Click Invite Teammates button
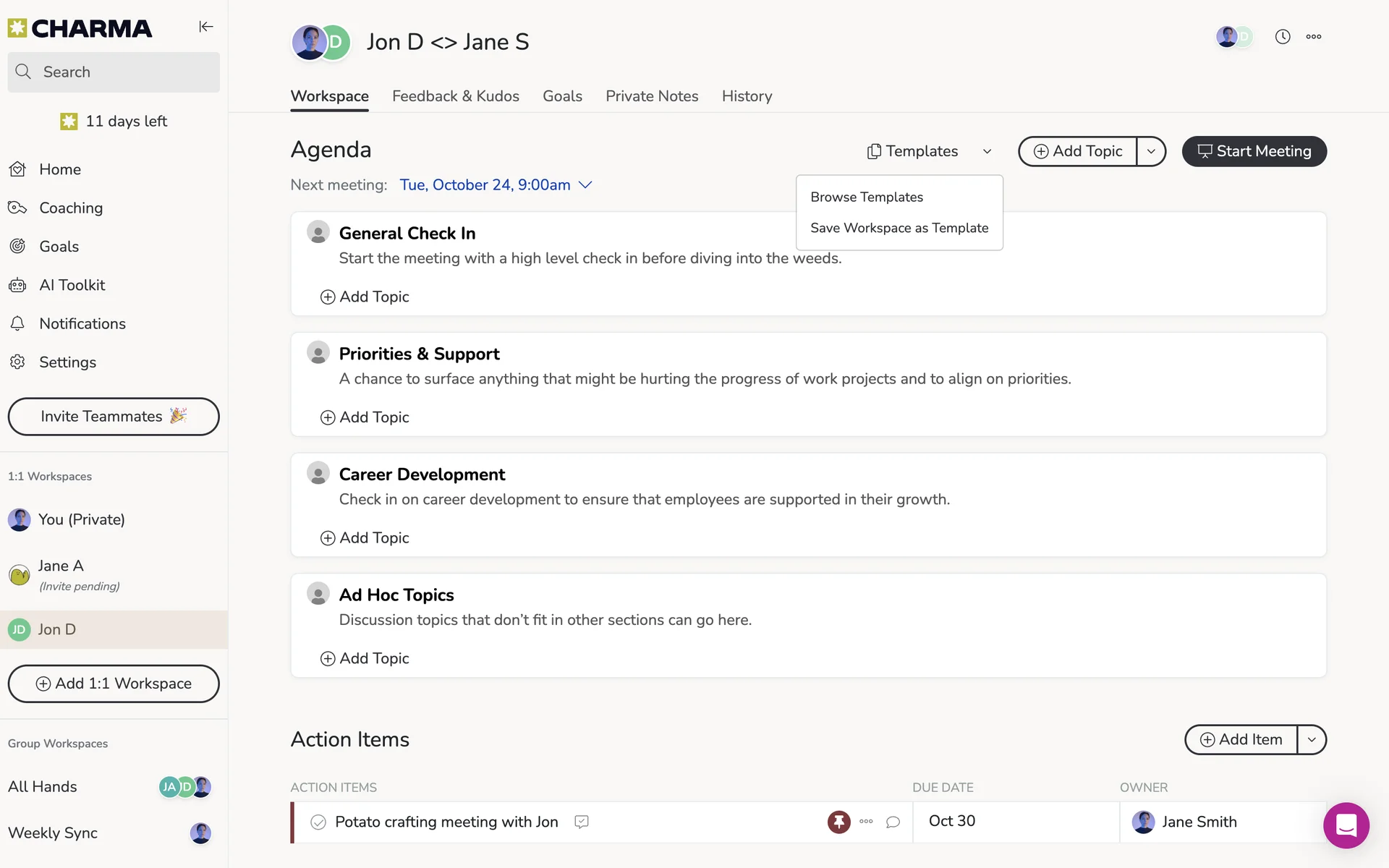This screenshot has width=1389, height=868. pyautogui.click(x=114, y=417)
